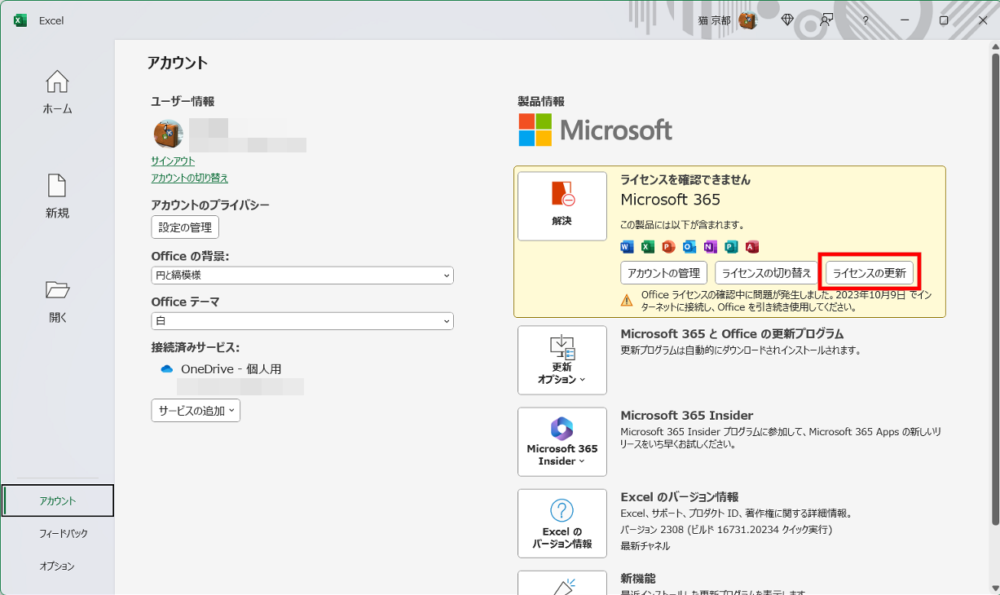This screenshot has width=1000, height=595.
Task: Click the Access app icon
Action: coord(752,247)
